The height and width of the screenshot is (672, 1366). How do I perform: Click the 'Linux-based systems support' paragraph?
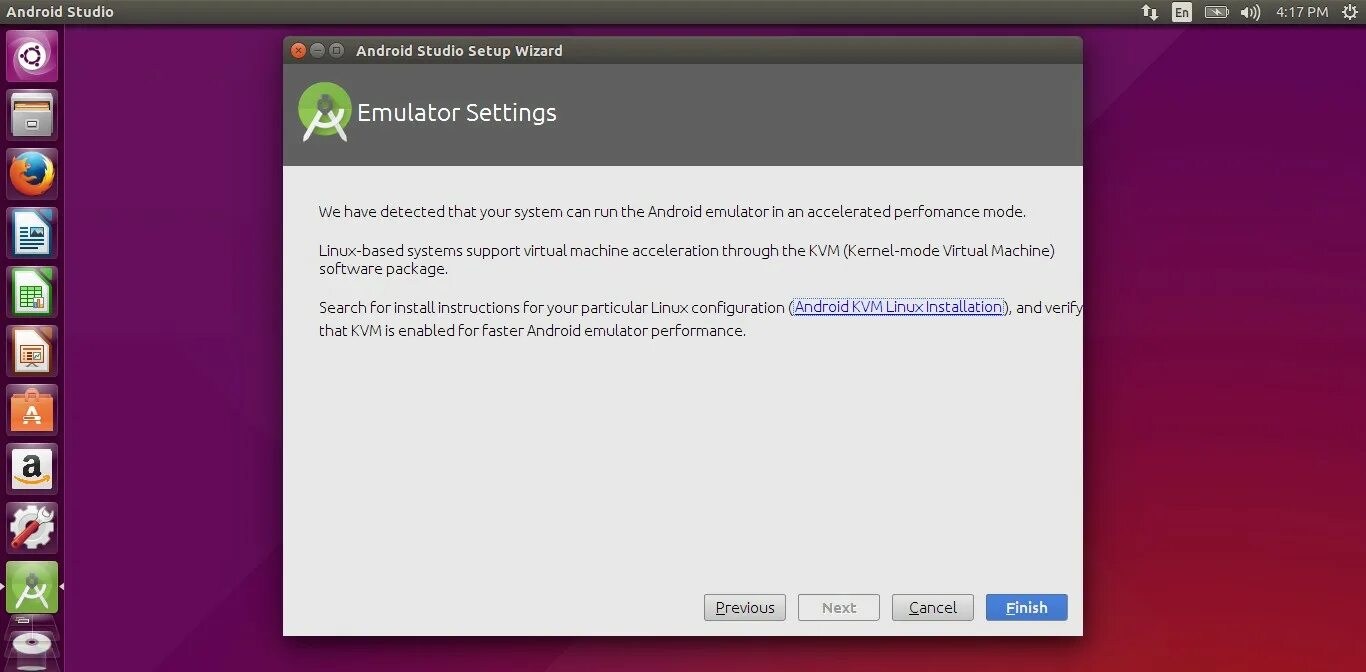click(x=687, y=260)
